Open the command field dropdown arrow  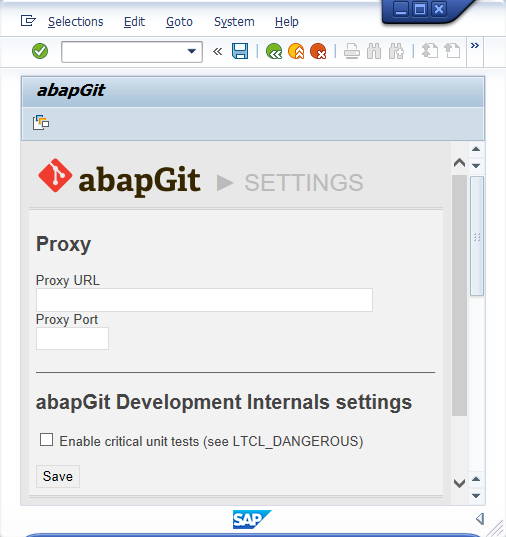[x=192, y=52]
